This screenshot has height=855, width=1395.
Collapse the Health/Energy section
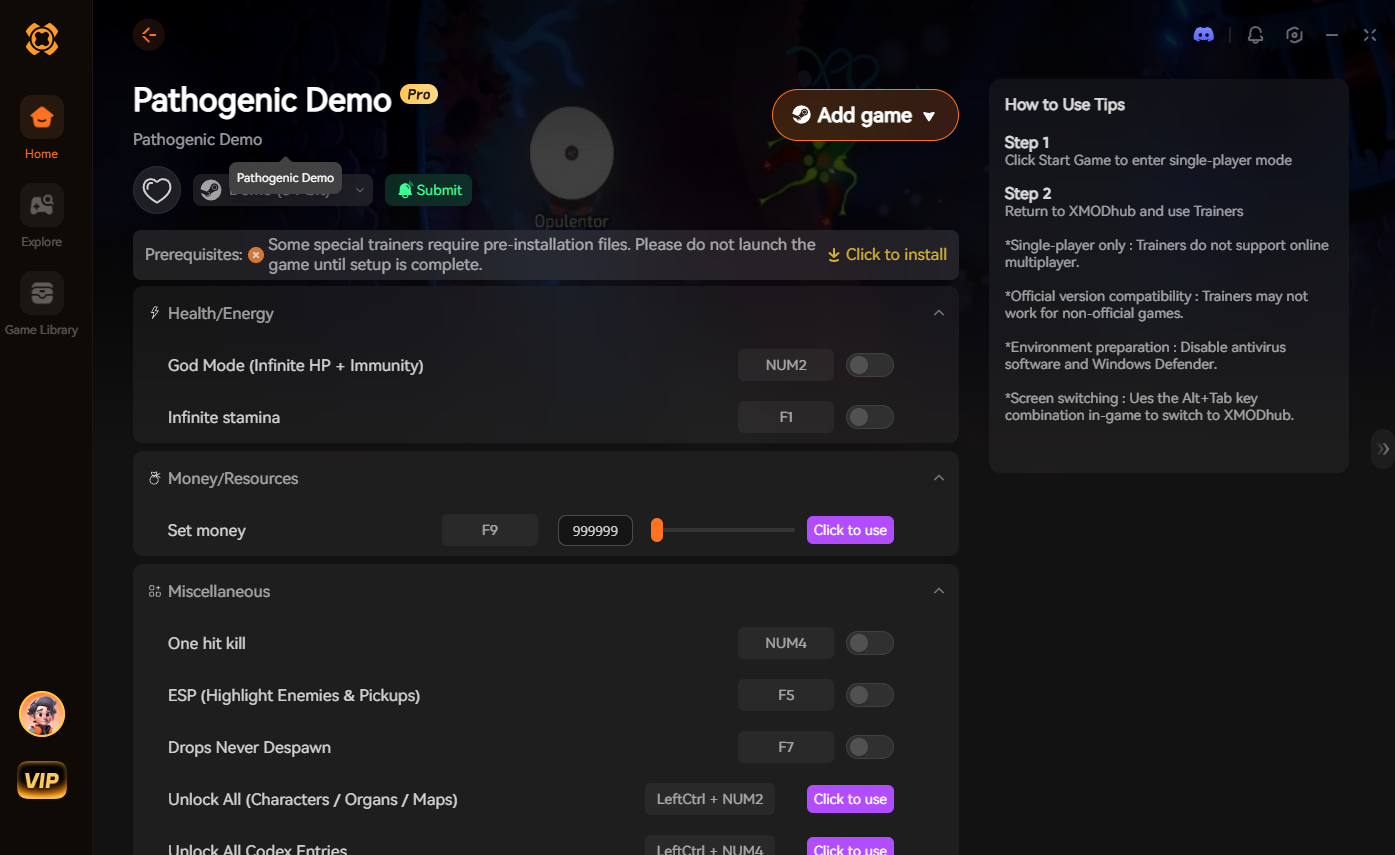(939, 313)
